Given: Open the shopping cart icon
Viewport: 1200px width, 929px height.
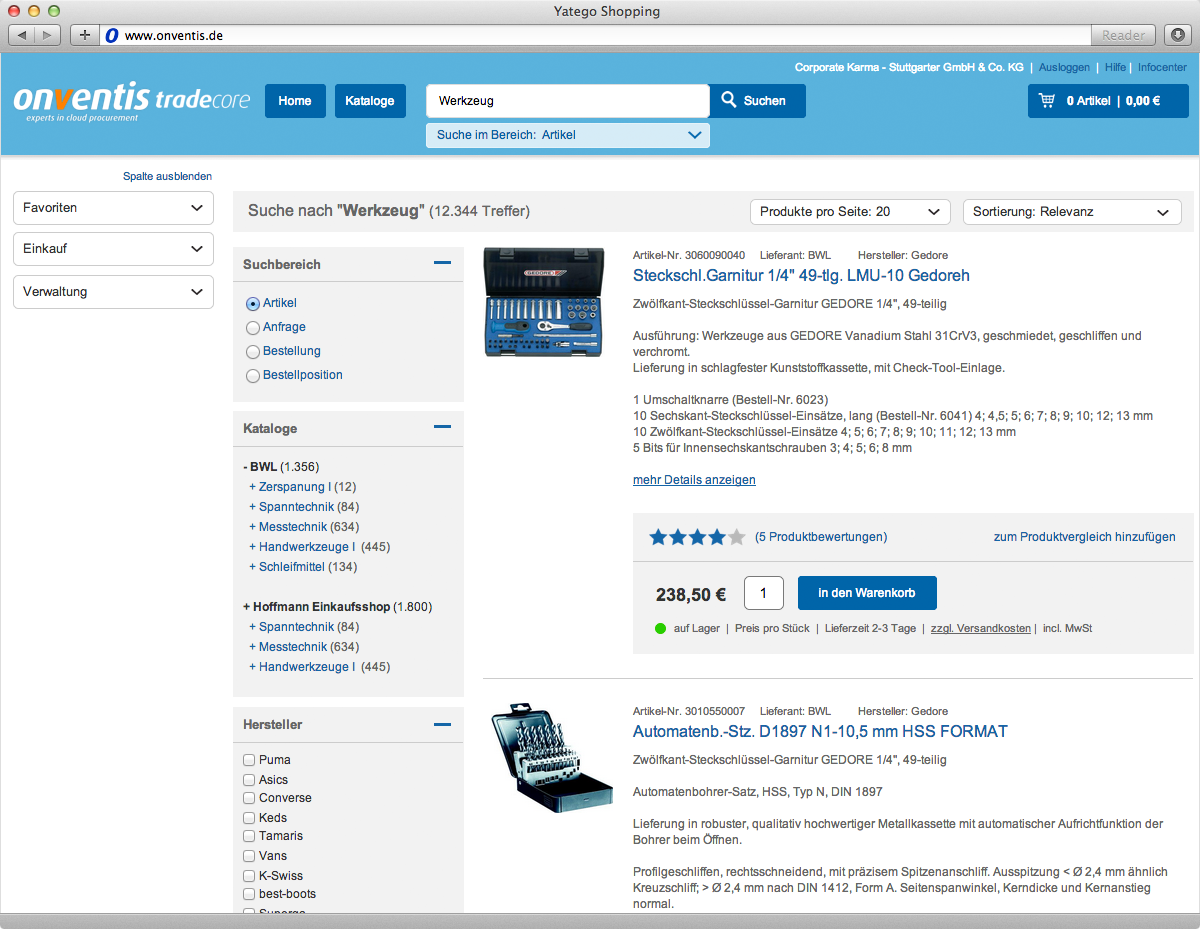Looking at the screenshot, I should click(x=1047, y=101).
